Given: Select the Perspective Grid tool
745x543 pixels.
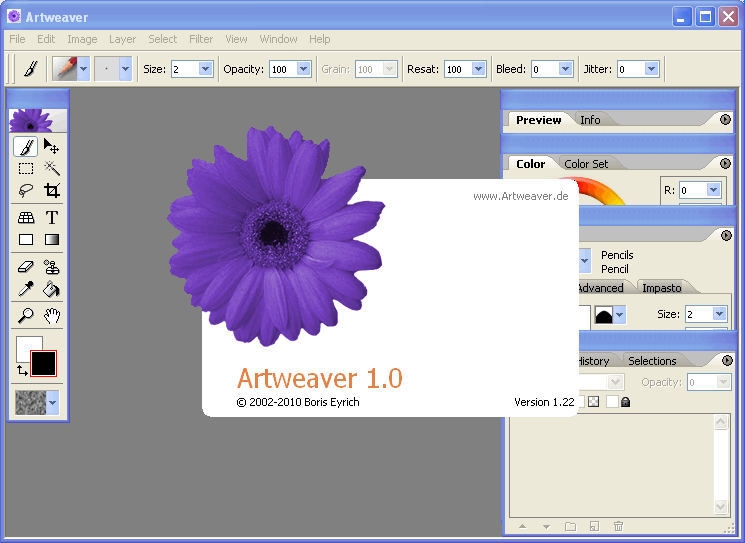Looking at the screenshot, I should click(26, 218).
